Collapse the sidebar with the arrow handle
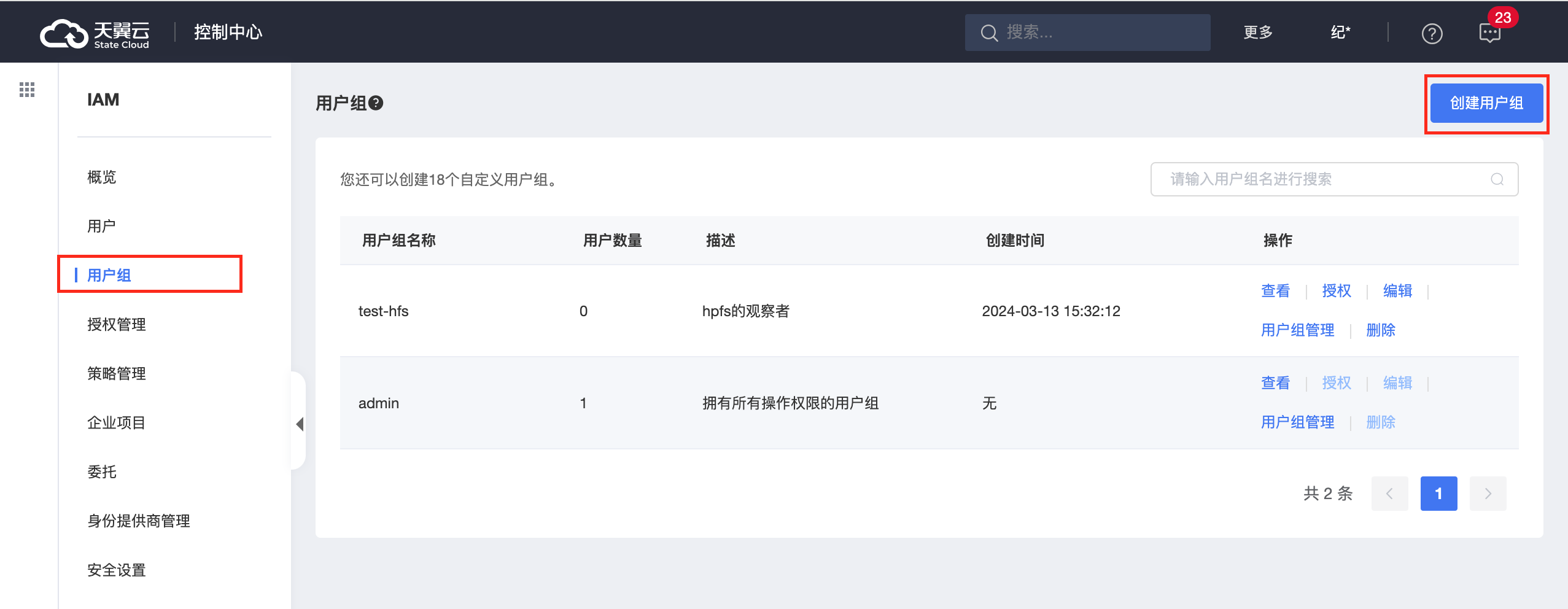 coord(300,424)
